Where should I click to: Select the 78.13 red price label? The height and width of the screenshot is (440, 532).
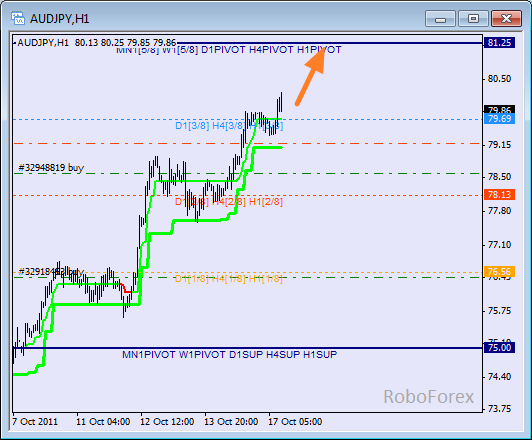click(x=499, y=195)
